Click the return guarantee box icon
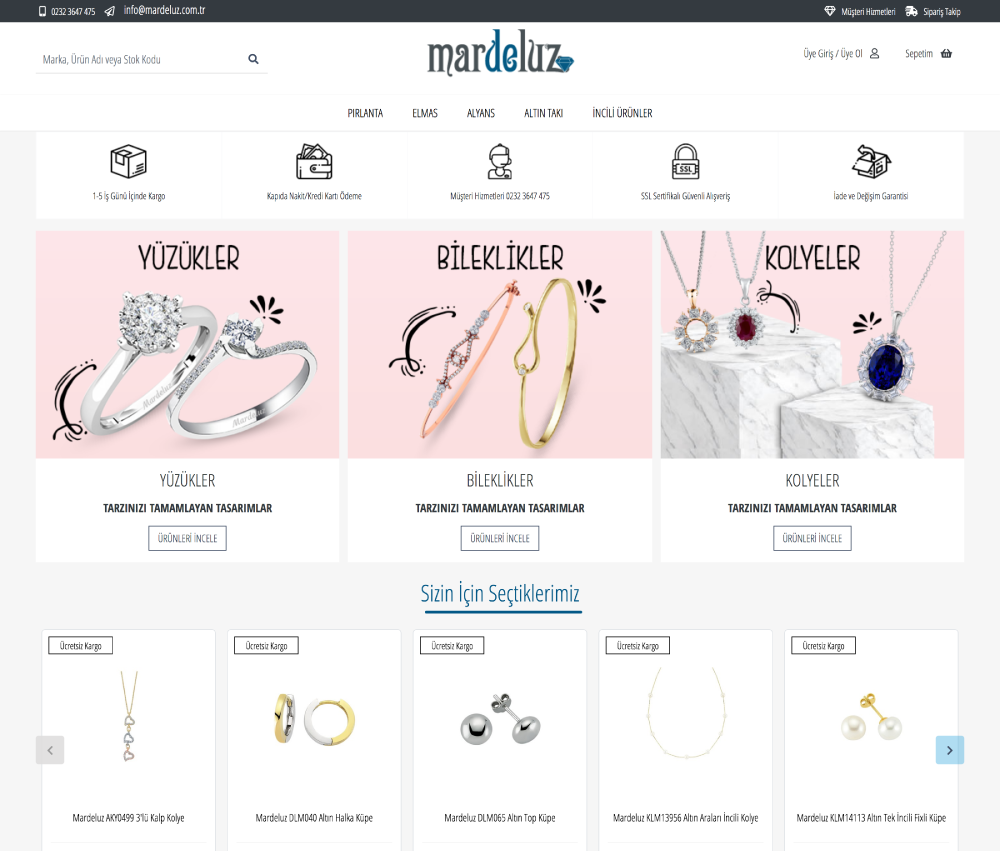Image resolution: width=1000 pixels, height=851 pixels. click(871, 161)
